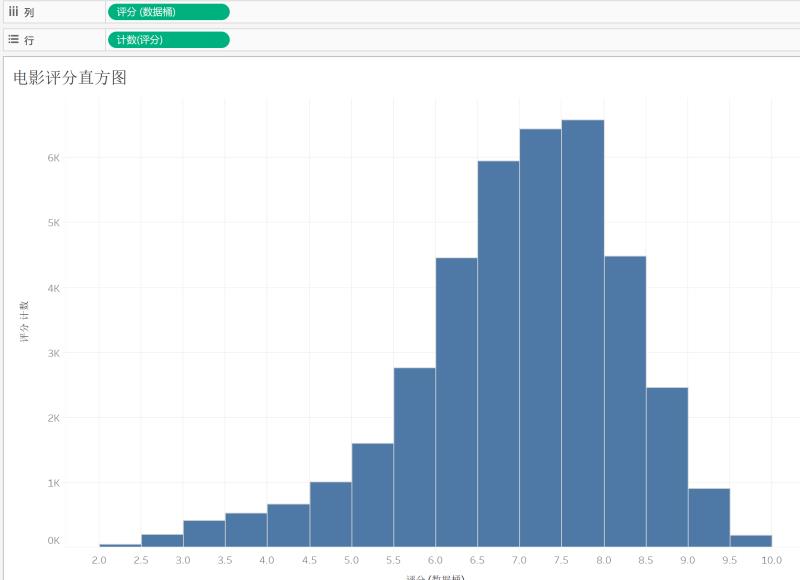The width and height of the screenshot is (800, 580).
Task: Click the 列 shelf label
Action: pyautogui.click(x=29, y=12)
